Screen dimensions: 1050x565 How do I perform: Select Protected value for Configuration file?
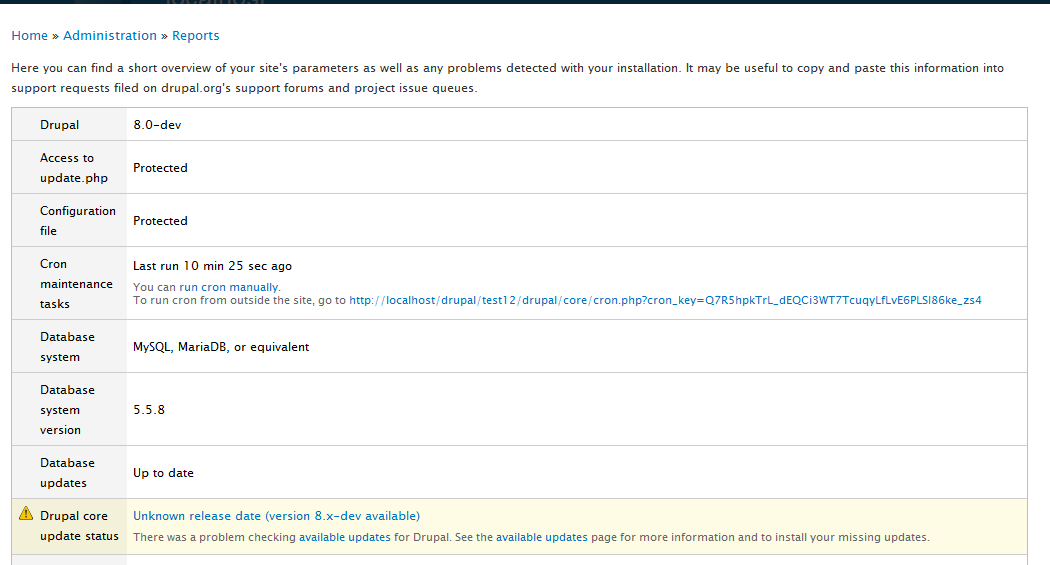[x=160, y=221]
